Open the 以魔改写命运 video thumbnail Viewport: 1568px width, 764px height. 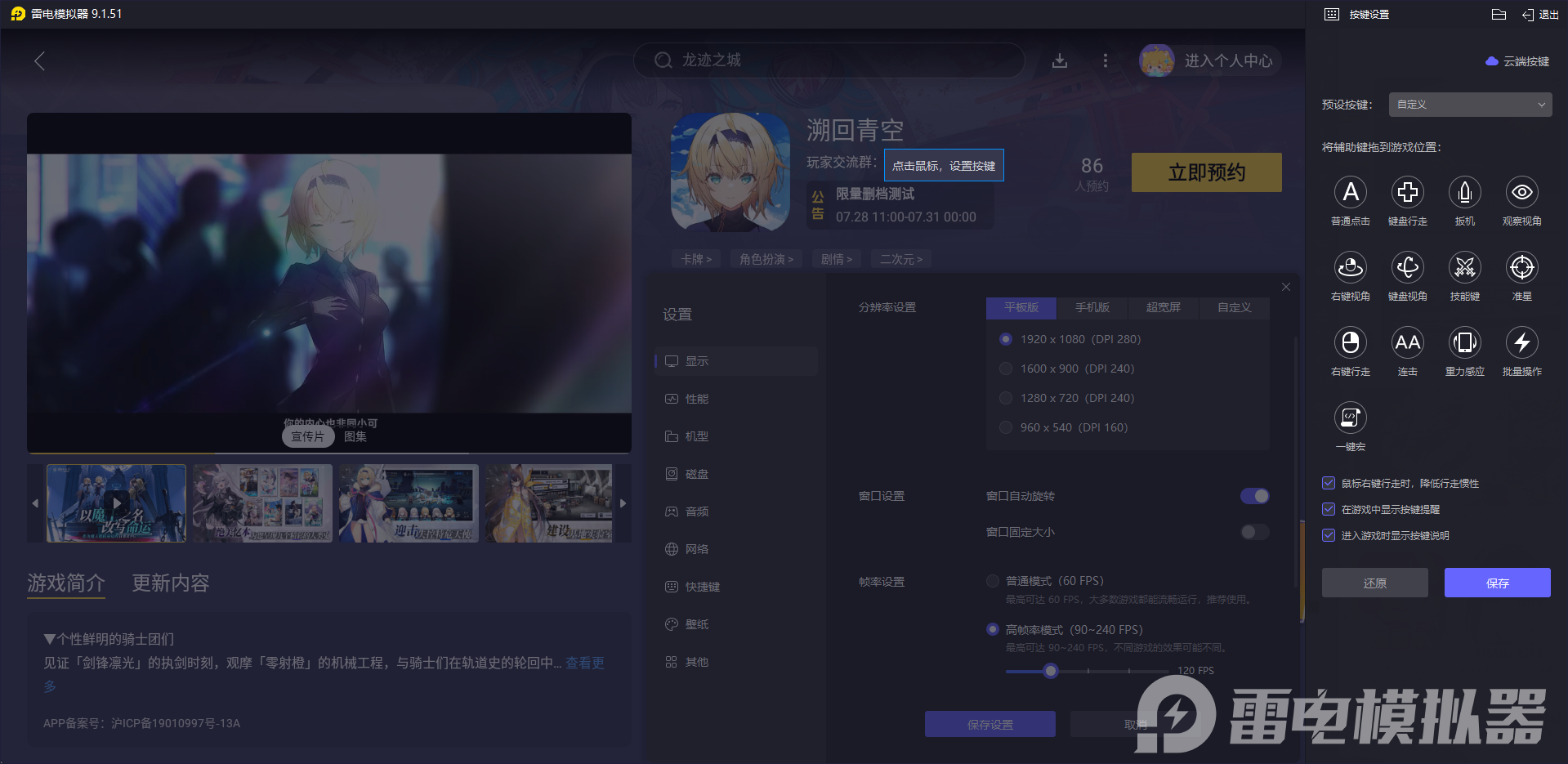[x=116, y=503]
